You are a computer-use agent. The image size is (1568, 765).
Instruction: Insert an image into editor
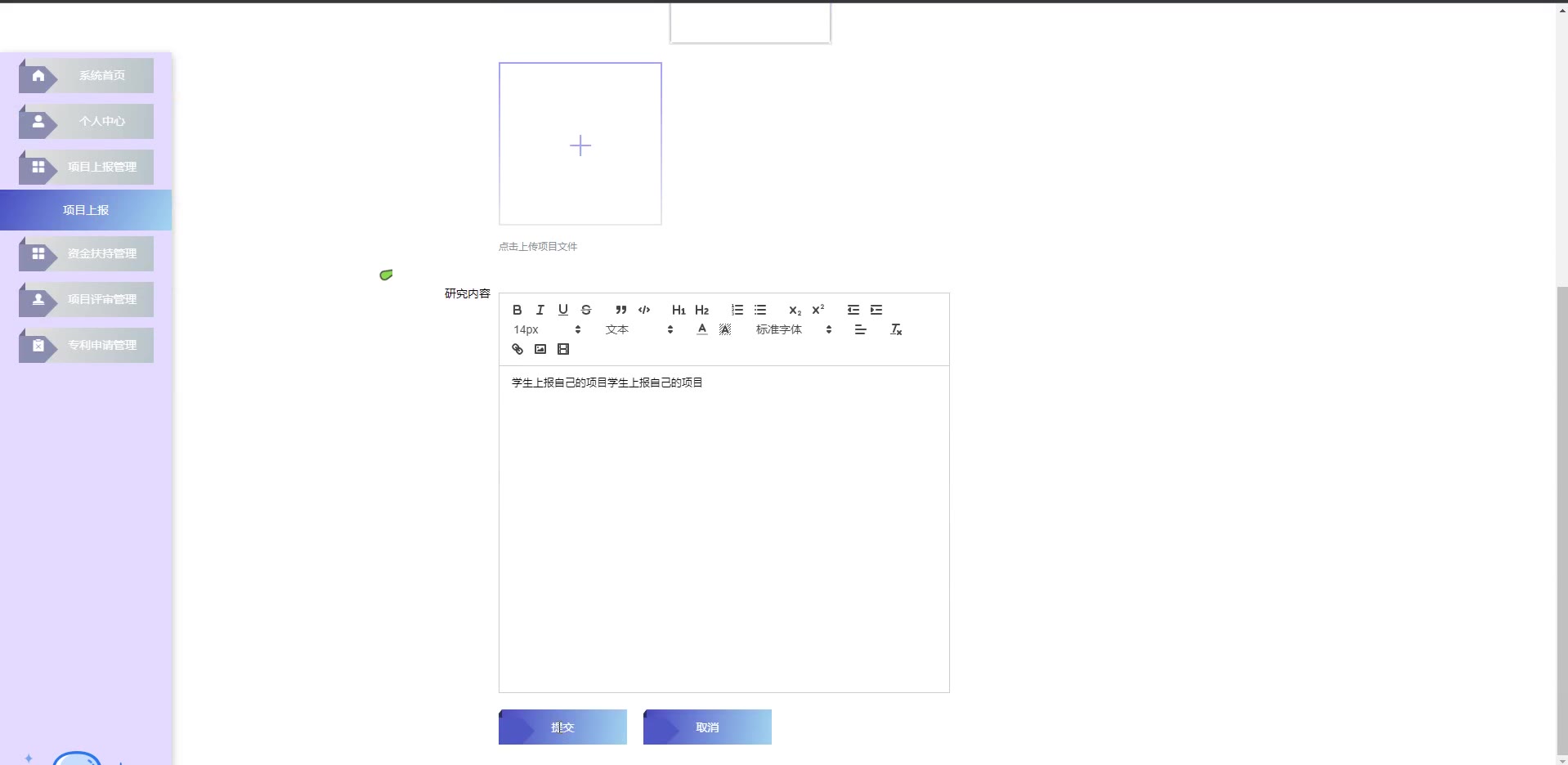540,349
